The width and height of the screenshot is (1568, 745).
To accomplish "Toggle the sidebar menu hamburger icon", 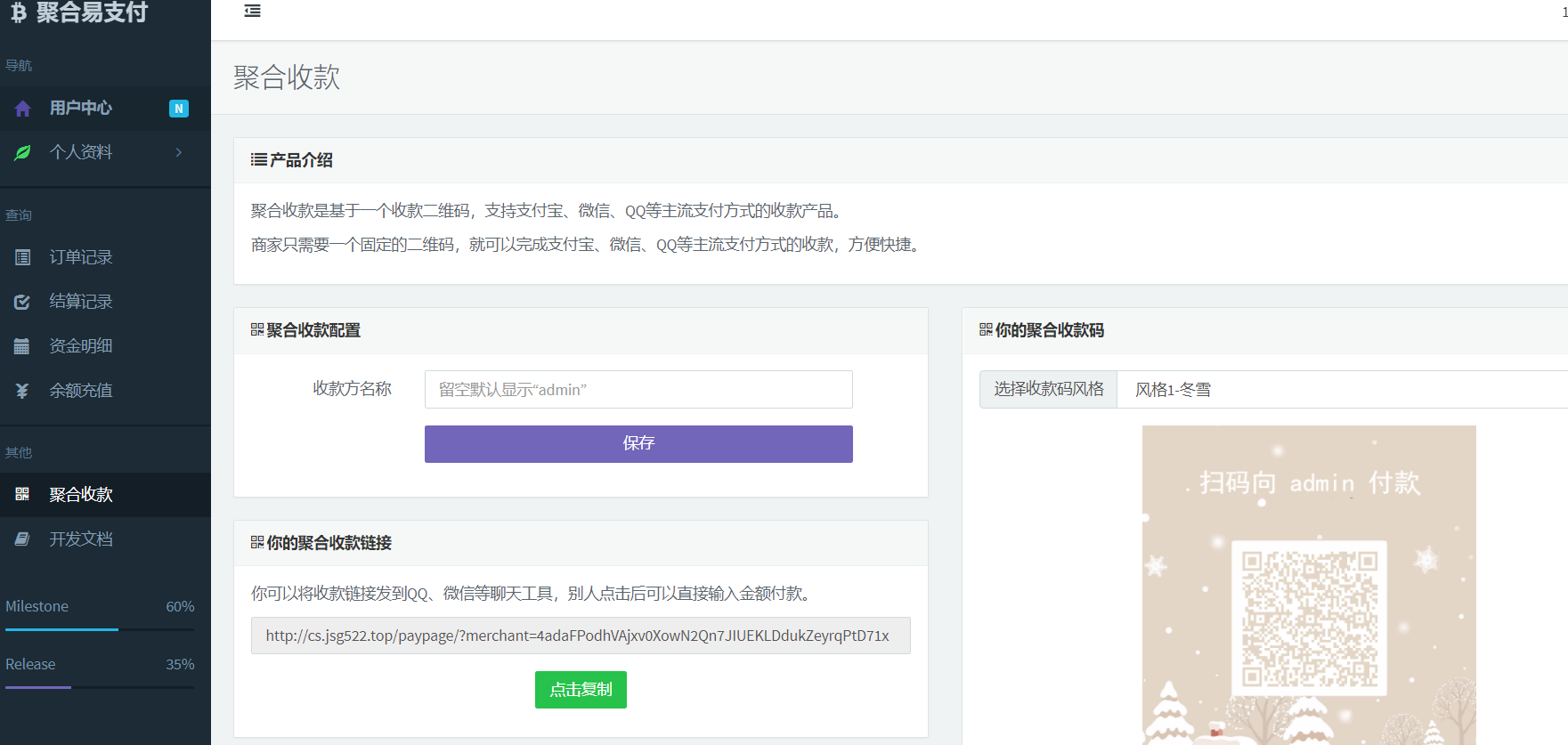I will click(253, 11).
